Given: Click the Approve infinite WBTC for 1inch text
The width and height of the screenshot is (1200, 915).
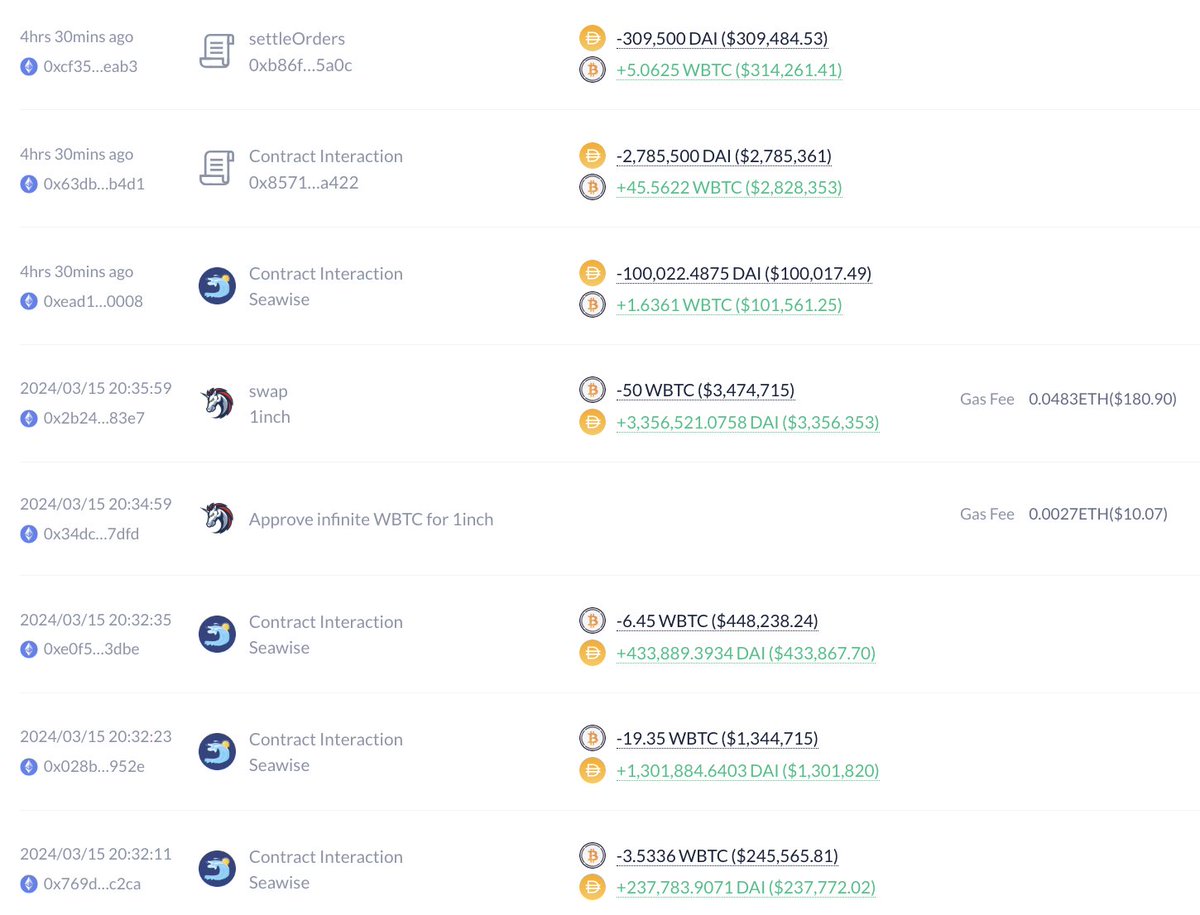Looking at the screenshot, I should [371, 519].
